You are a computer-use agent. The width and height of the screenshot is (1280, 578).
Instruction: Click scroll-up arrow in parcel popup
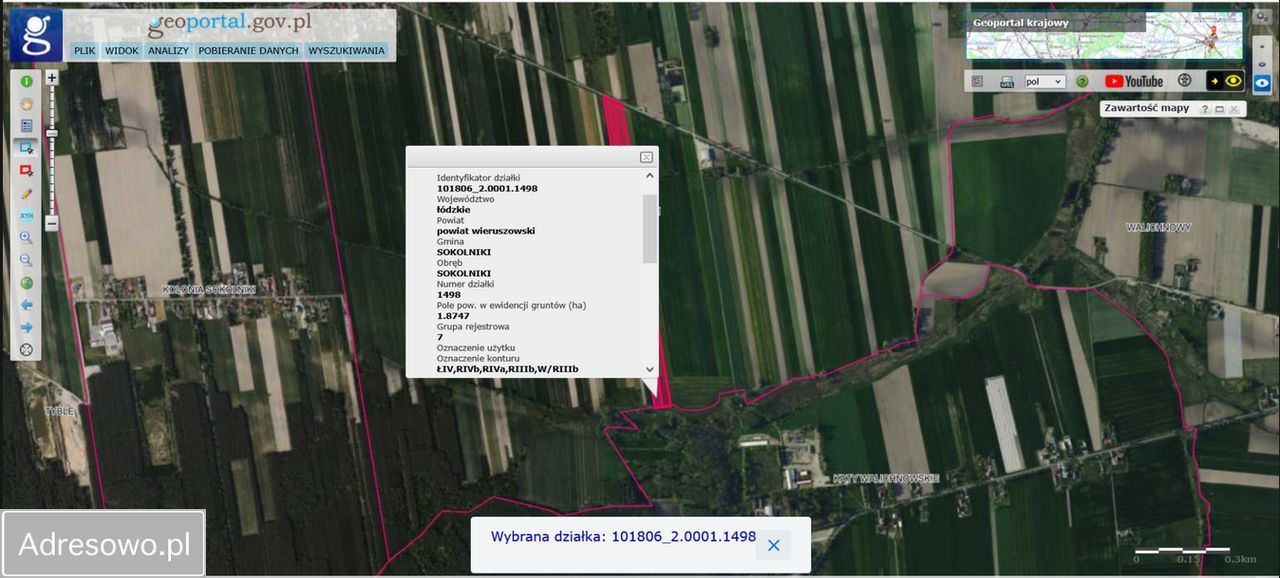650,175
